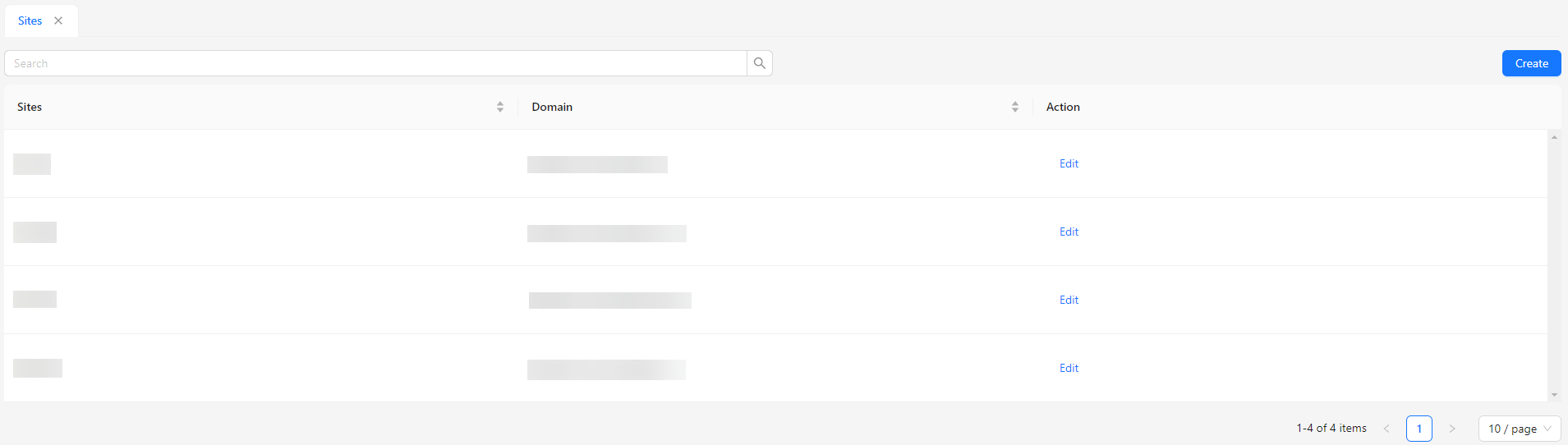Click the table scrollbar down arrow

(x=1554, y=395)
